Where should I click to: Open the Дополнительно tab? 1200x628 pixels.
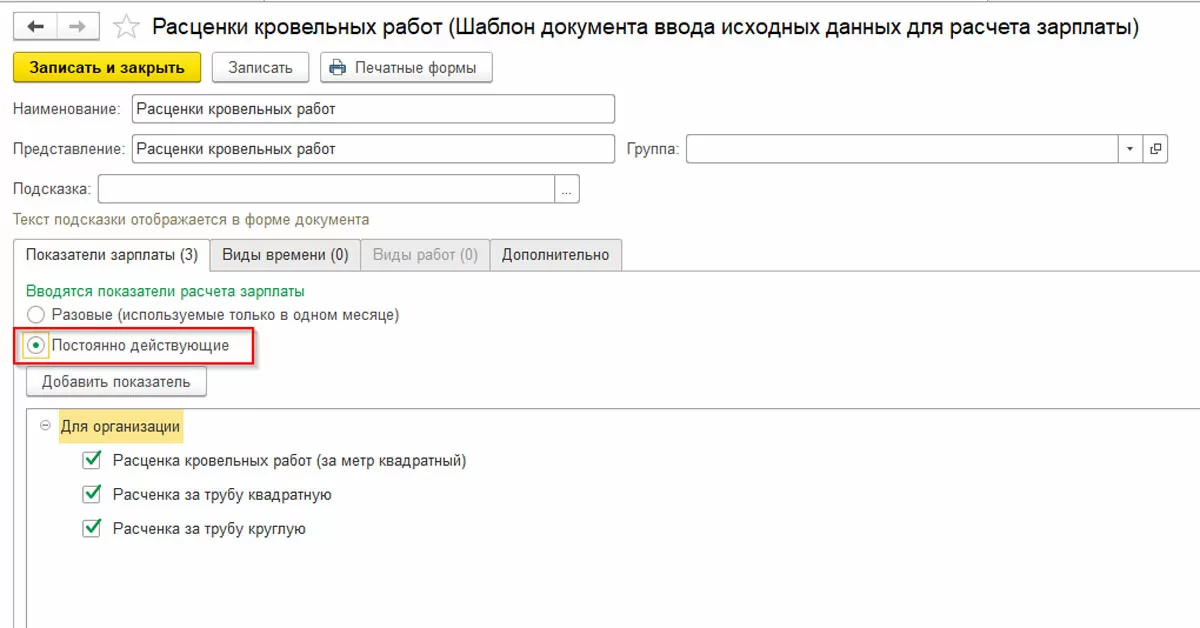point(555,255)
